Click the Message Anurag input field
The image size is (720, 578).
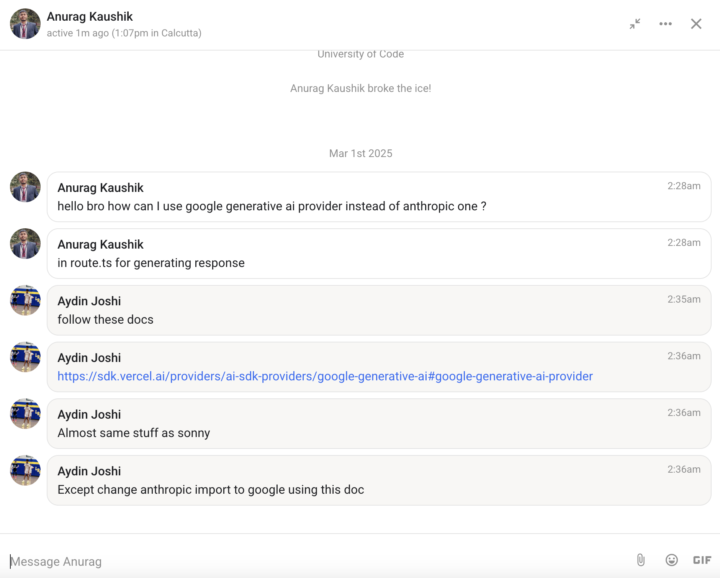pos(317,561)
